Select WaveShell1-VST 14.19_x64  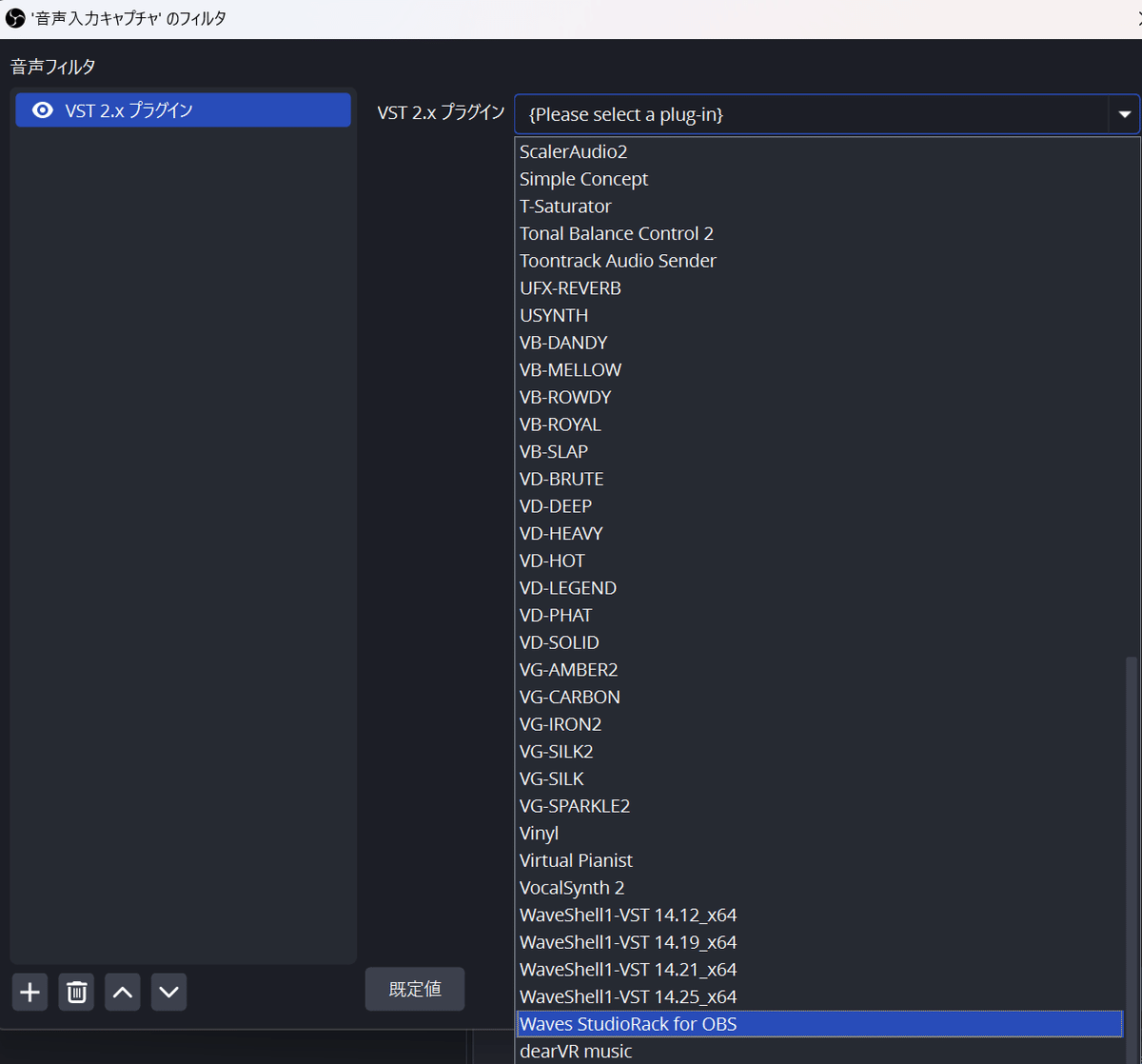point(819,943)
